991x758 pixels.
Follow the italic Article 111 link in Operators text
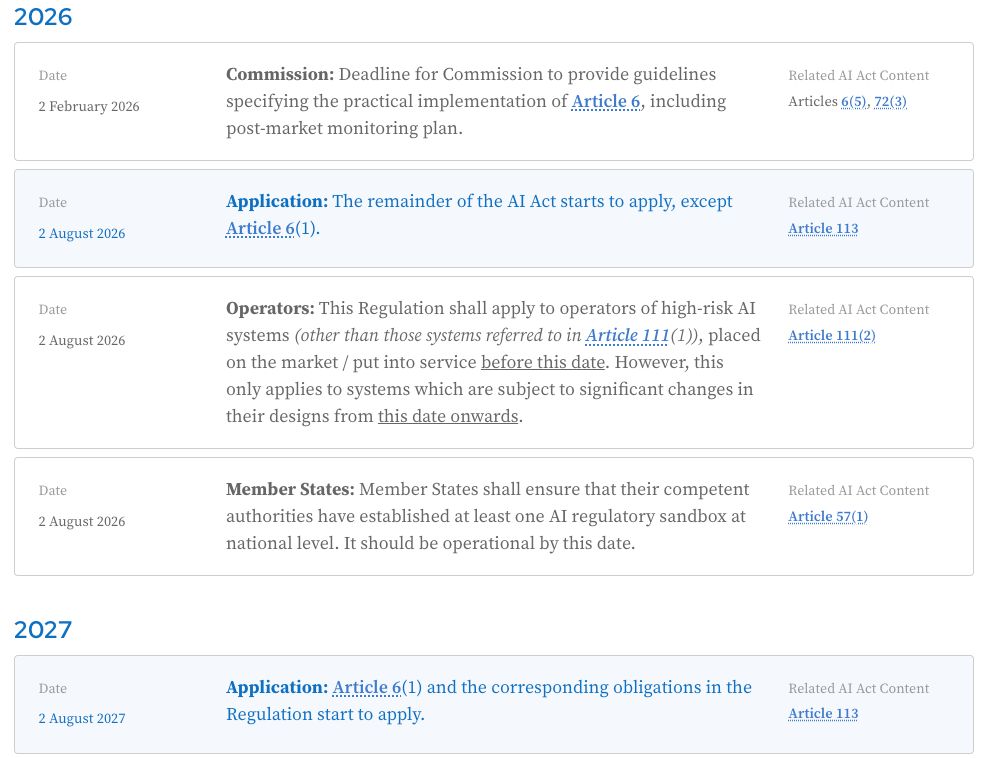627,335
